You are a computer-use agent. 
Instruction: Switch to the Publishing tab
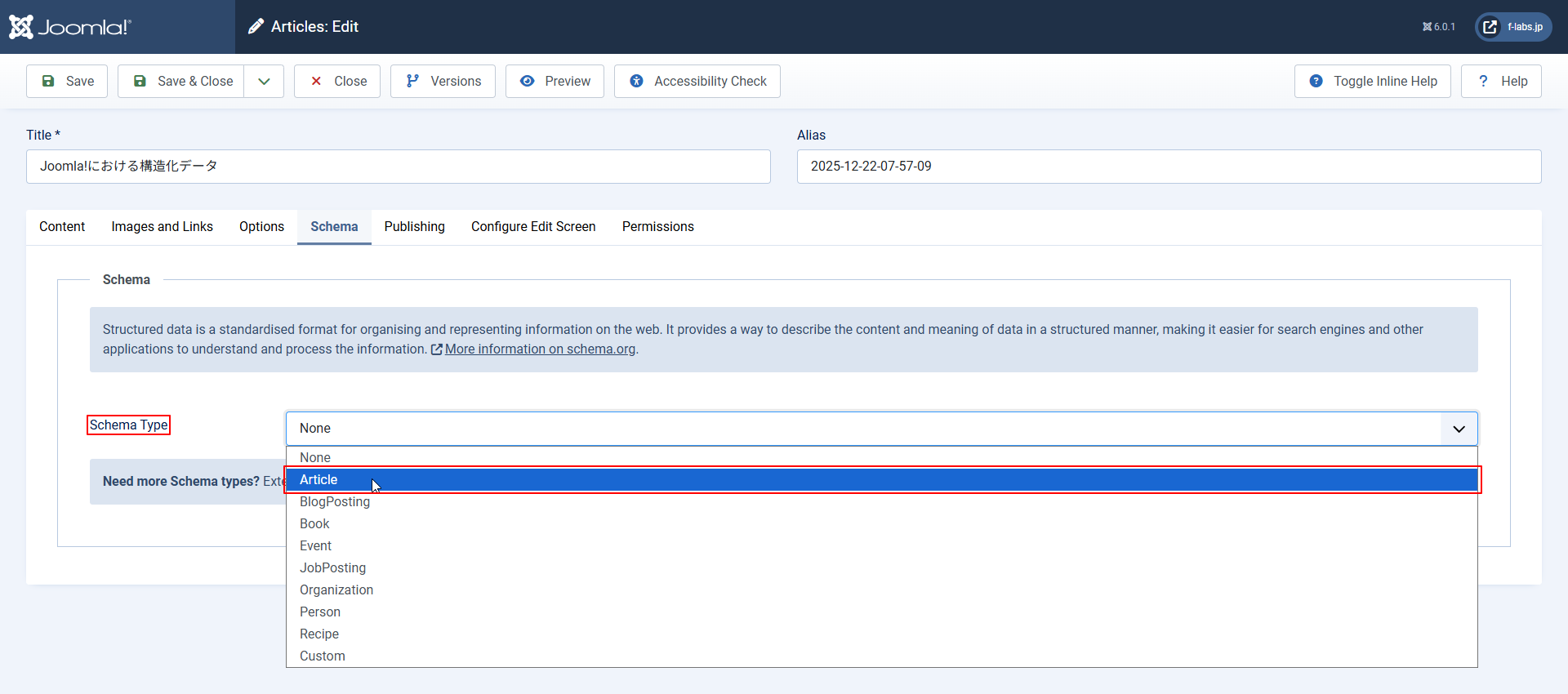click(x=414, y=227)
